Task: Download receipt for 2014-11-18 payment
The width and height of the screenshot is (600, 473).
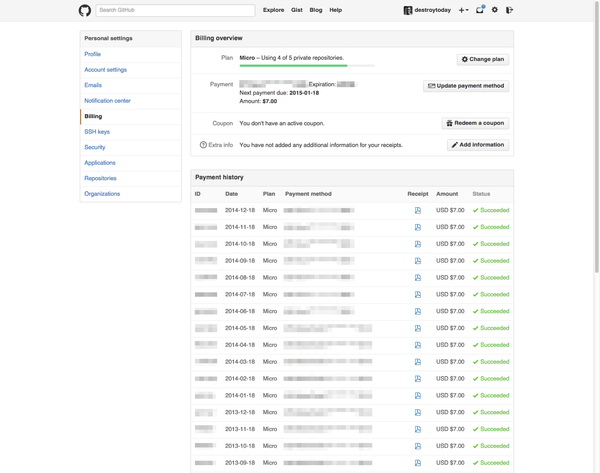Action: (418, 227)
